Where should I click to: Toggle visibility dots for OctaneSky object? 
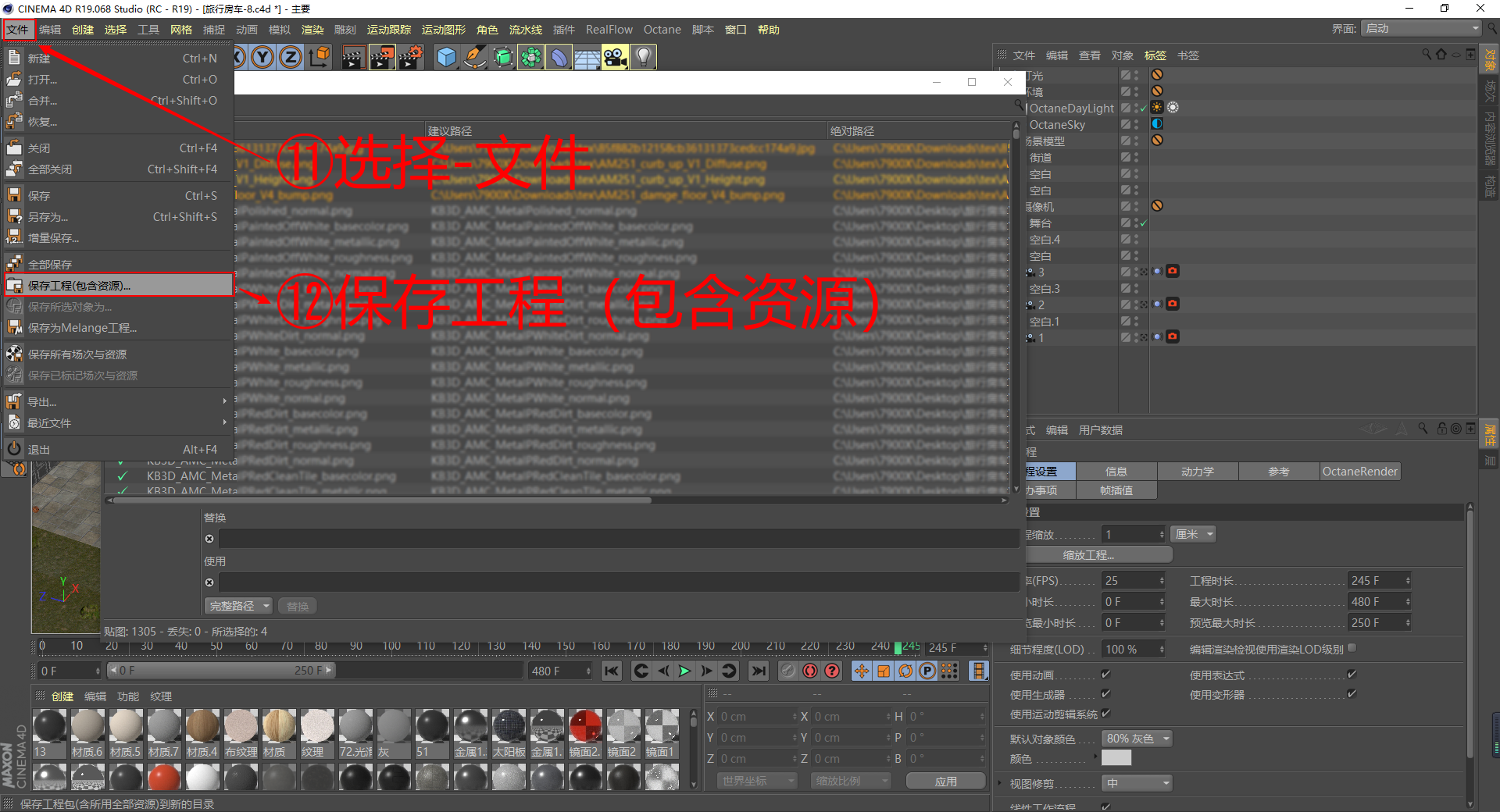(x=1136, y=124)
